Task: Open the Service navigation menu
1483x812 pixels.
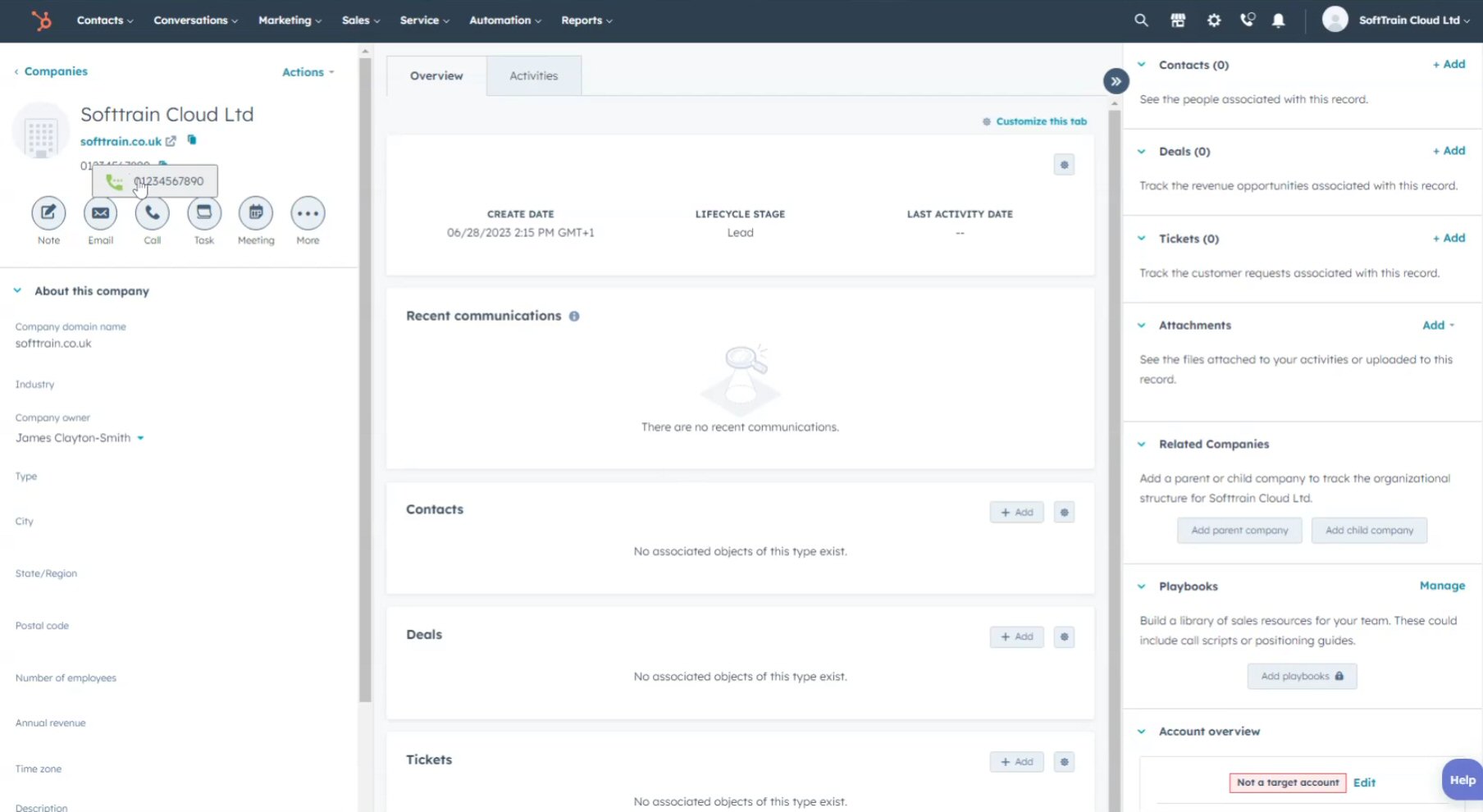Action: [x=424, y=20]
